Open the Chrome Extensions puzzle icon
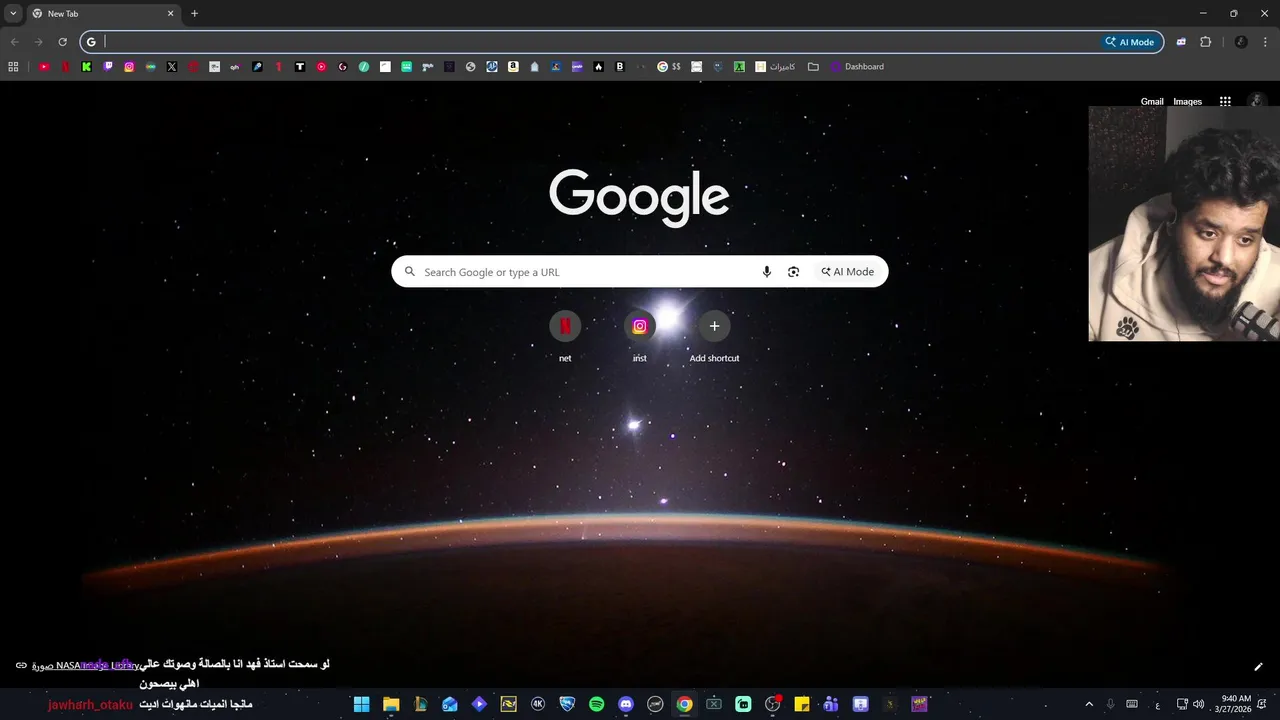The width and height of the screenshot is (1280, 720). tap(1205, 42)
